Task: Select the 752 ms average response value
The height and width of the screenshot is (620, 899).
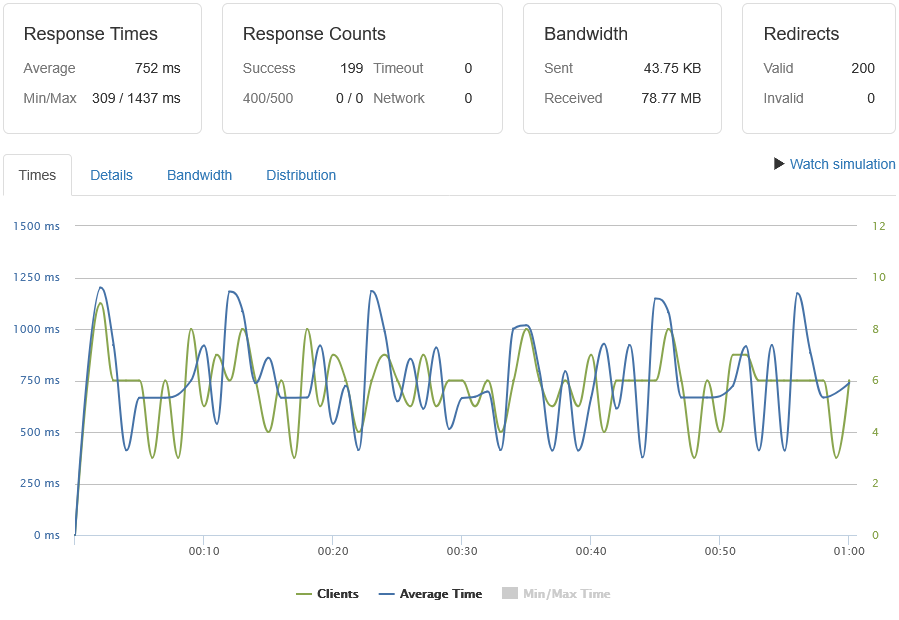Action: pos(157,68)
